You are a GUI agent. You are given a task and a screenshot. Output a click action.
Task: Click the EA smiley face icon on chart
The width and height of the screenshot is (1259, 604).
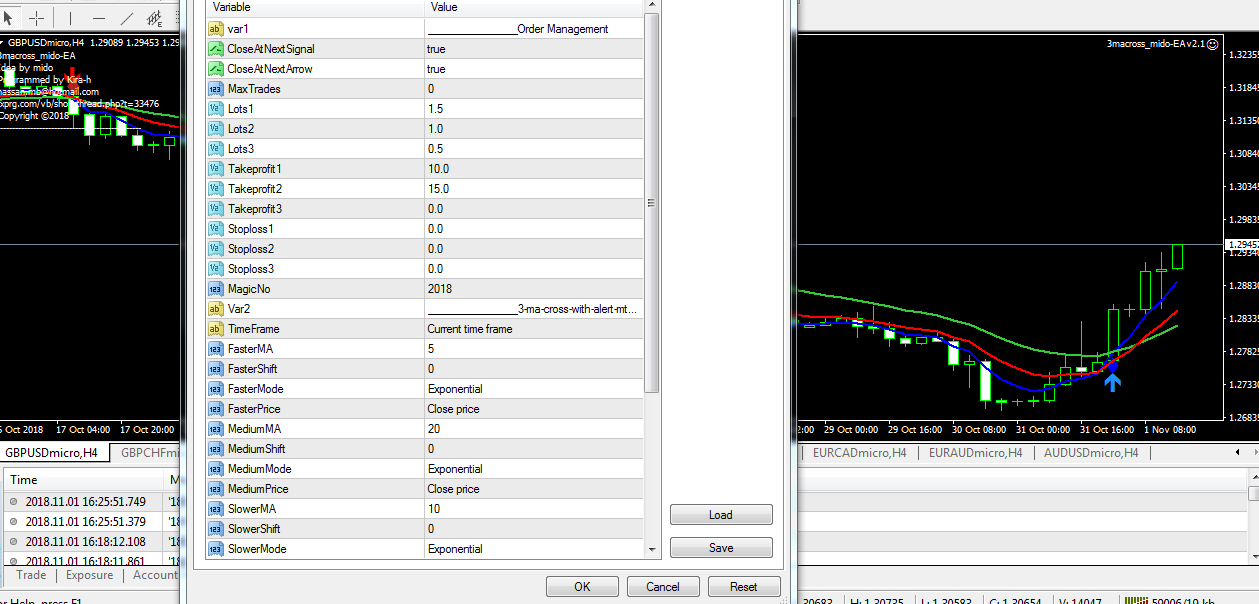click(x=1213, y=44)
